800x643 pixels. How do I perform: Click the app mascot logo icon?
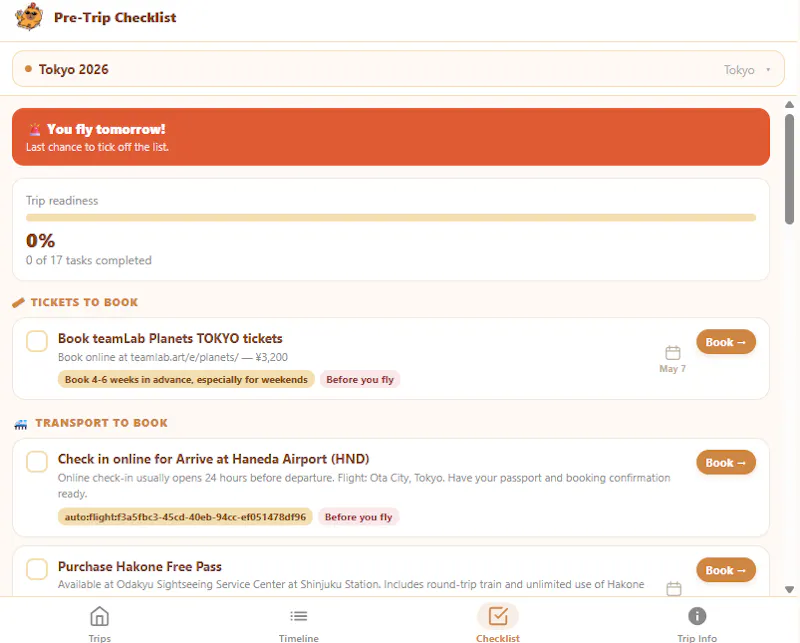click(x=29, y=17)
